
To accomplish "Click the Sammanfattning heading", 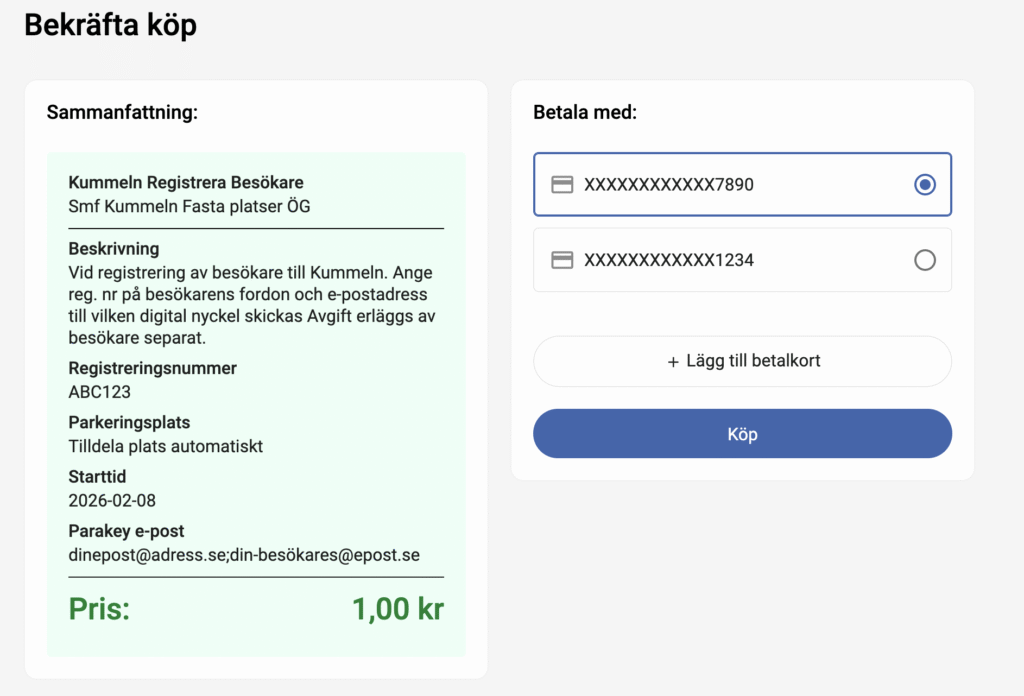I will pyautogui.click(x=122, y=112).
